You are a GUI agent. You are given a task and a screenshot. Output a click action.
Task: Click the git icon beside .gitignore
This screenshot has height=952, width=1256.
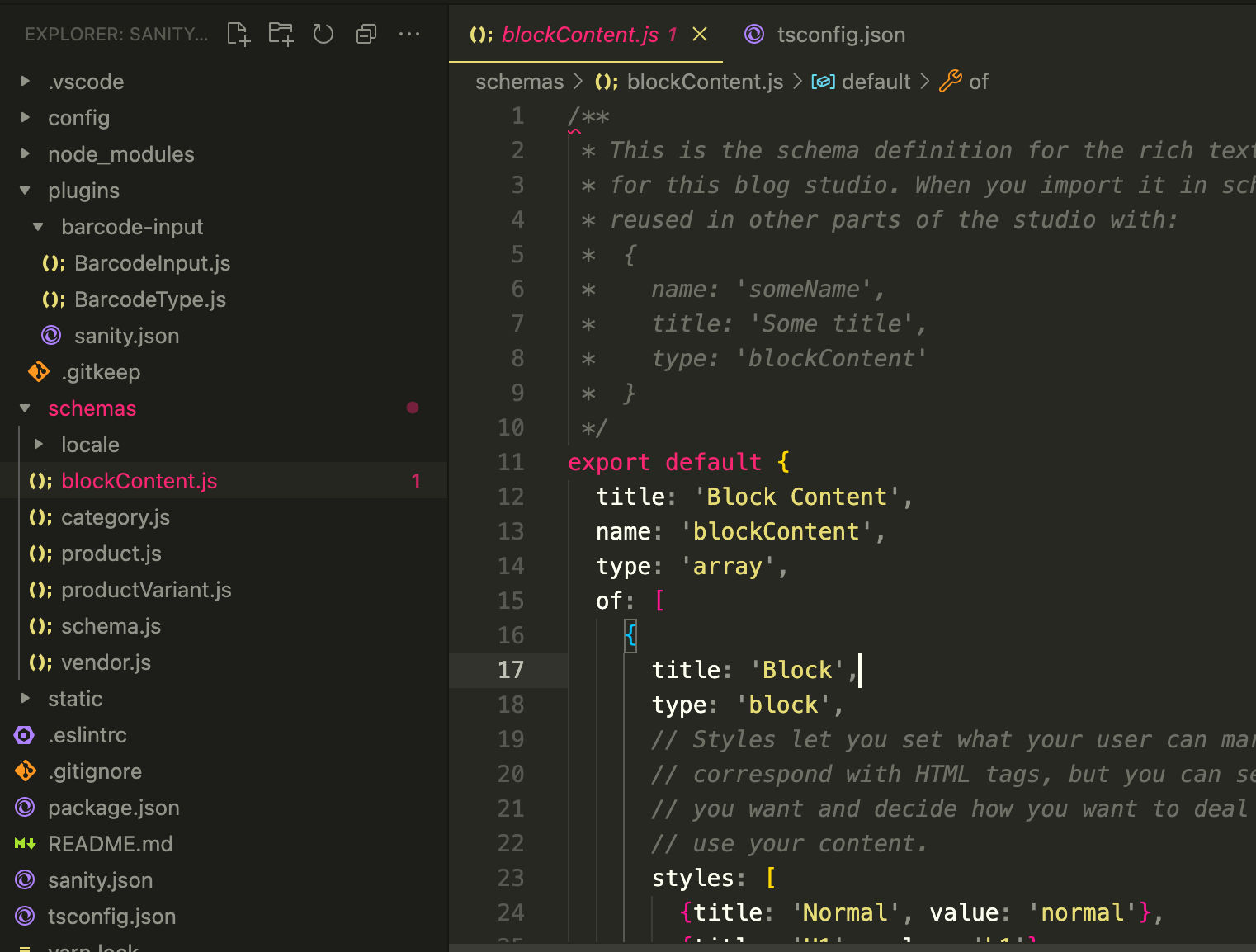26,771
